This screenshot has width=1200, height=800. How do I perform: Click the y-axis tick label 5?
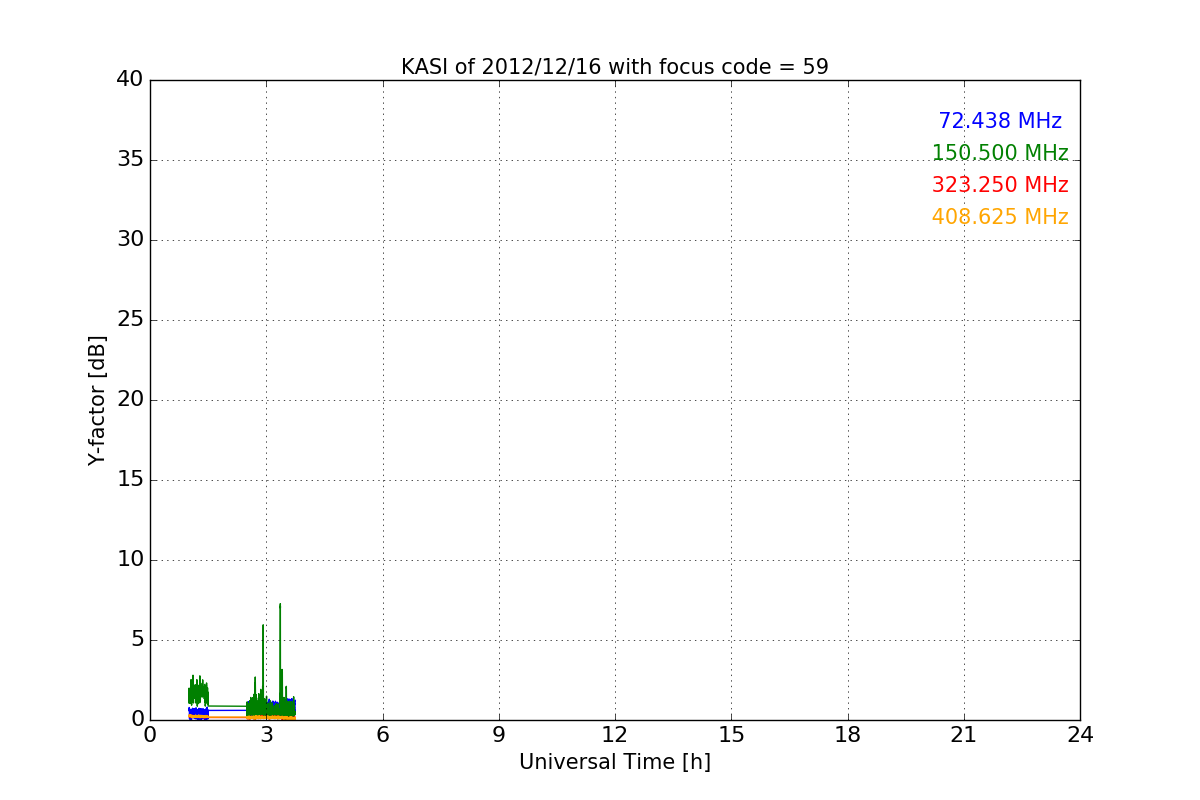[137, 640]
